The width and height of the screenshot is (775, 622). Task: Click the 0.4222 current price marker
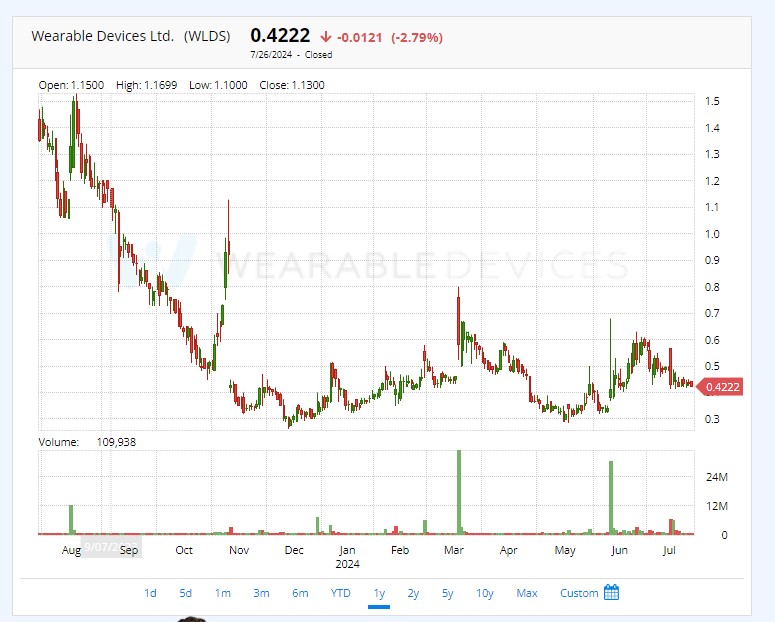click(x=720, y=387)
